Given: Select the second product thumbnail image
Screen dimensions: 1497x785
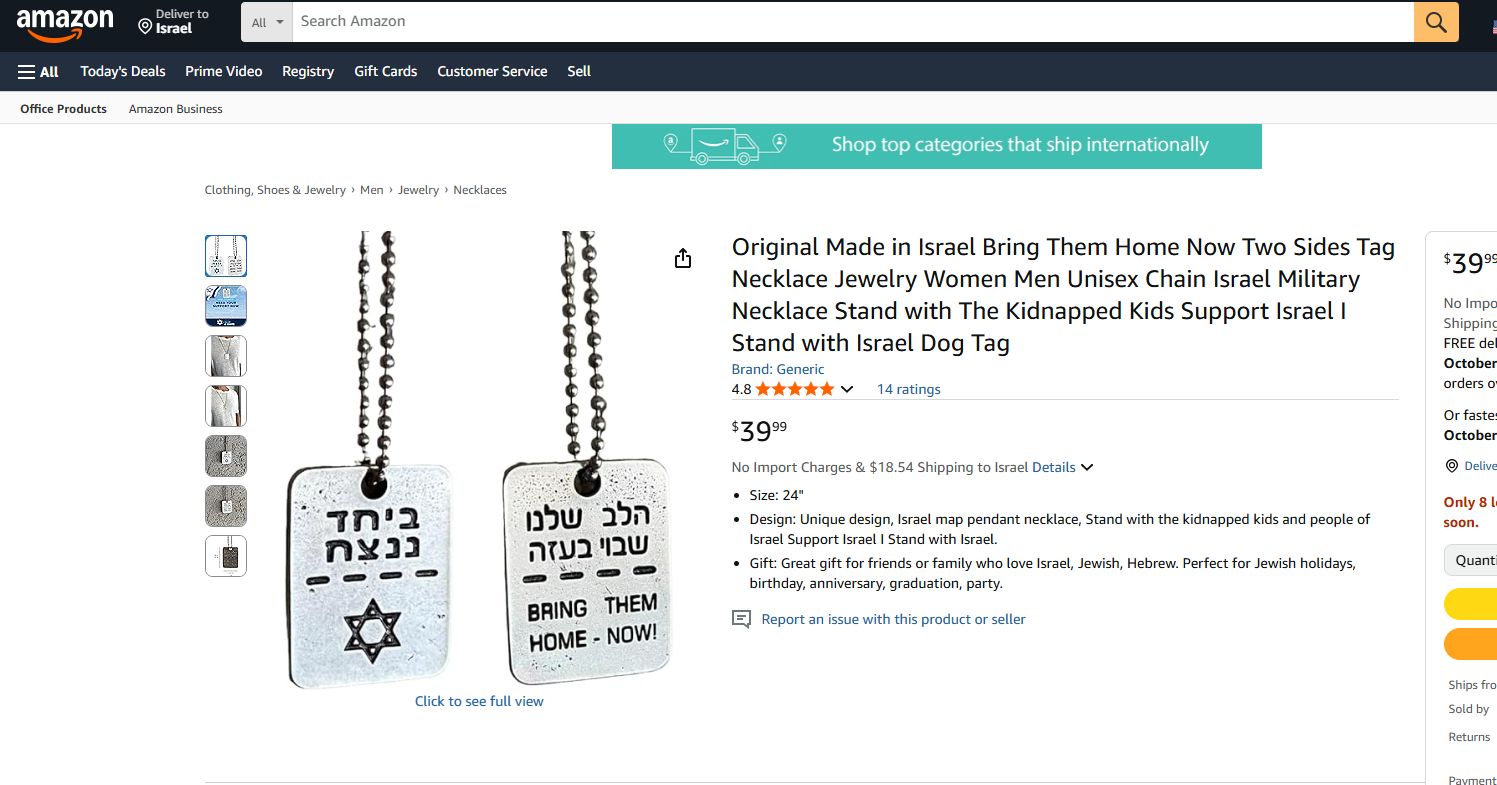Looking at the screenshot, I should (x=226, y=306).
